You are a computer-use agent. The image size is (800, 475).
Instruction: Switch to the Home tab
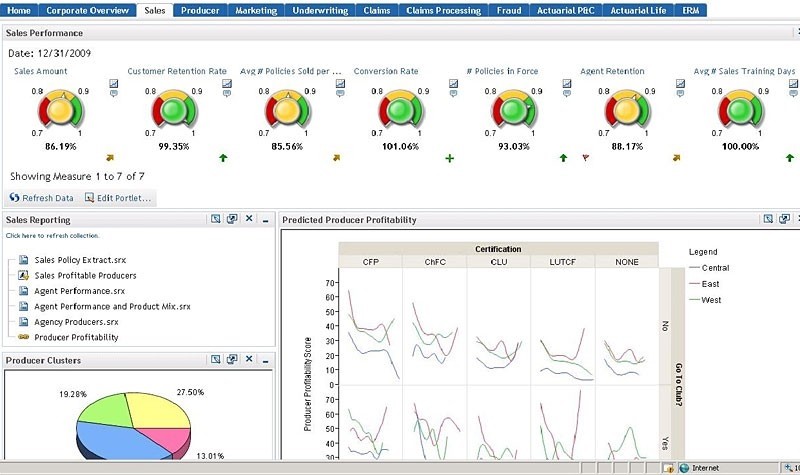click(19, 10)
